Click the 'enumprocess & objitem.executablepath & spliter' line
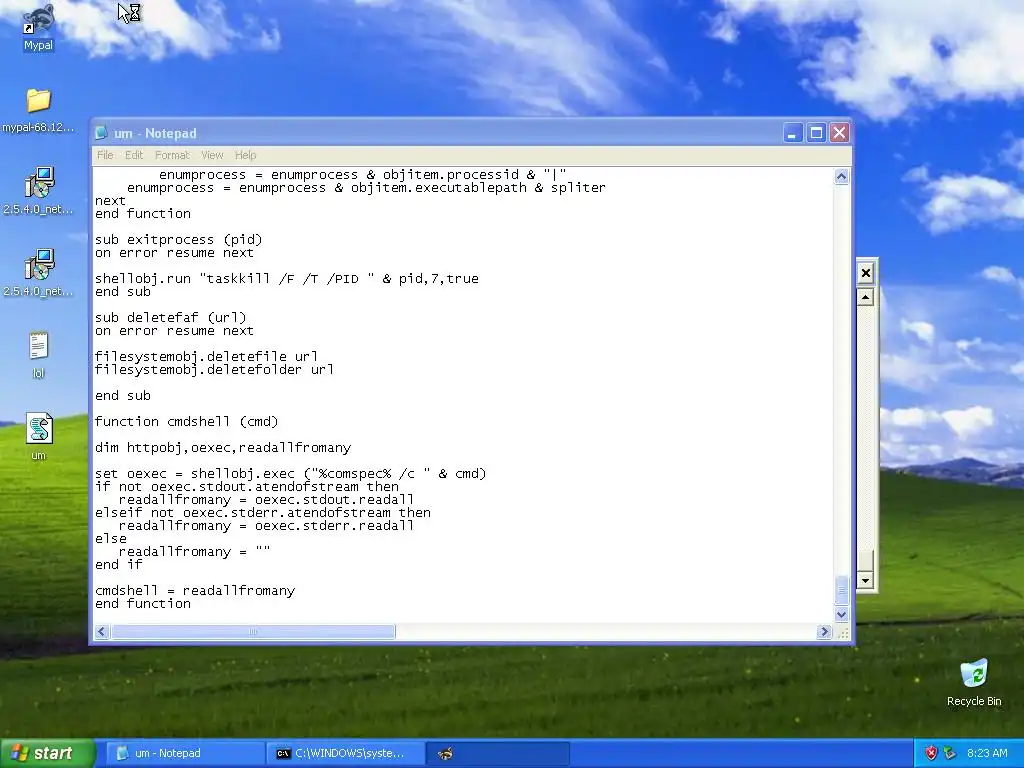 tap(366, 187)
